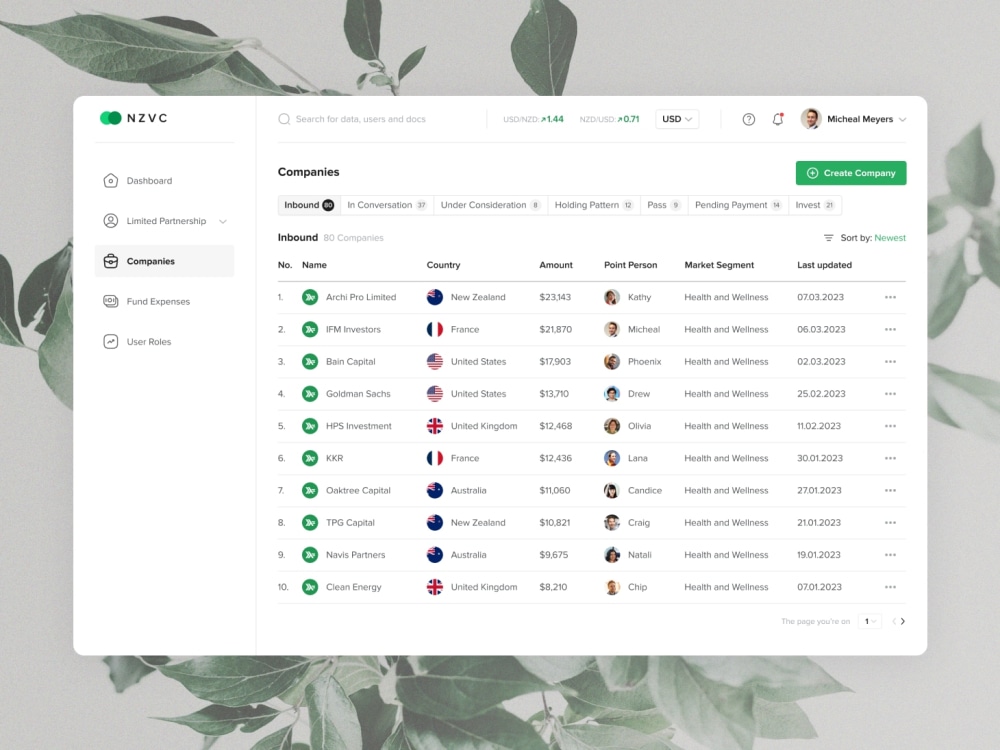
Task: Open the Clean Energy company name
Action: tap(353, 587)
